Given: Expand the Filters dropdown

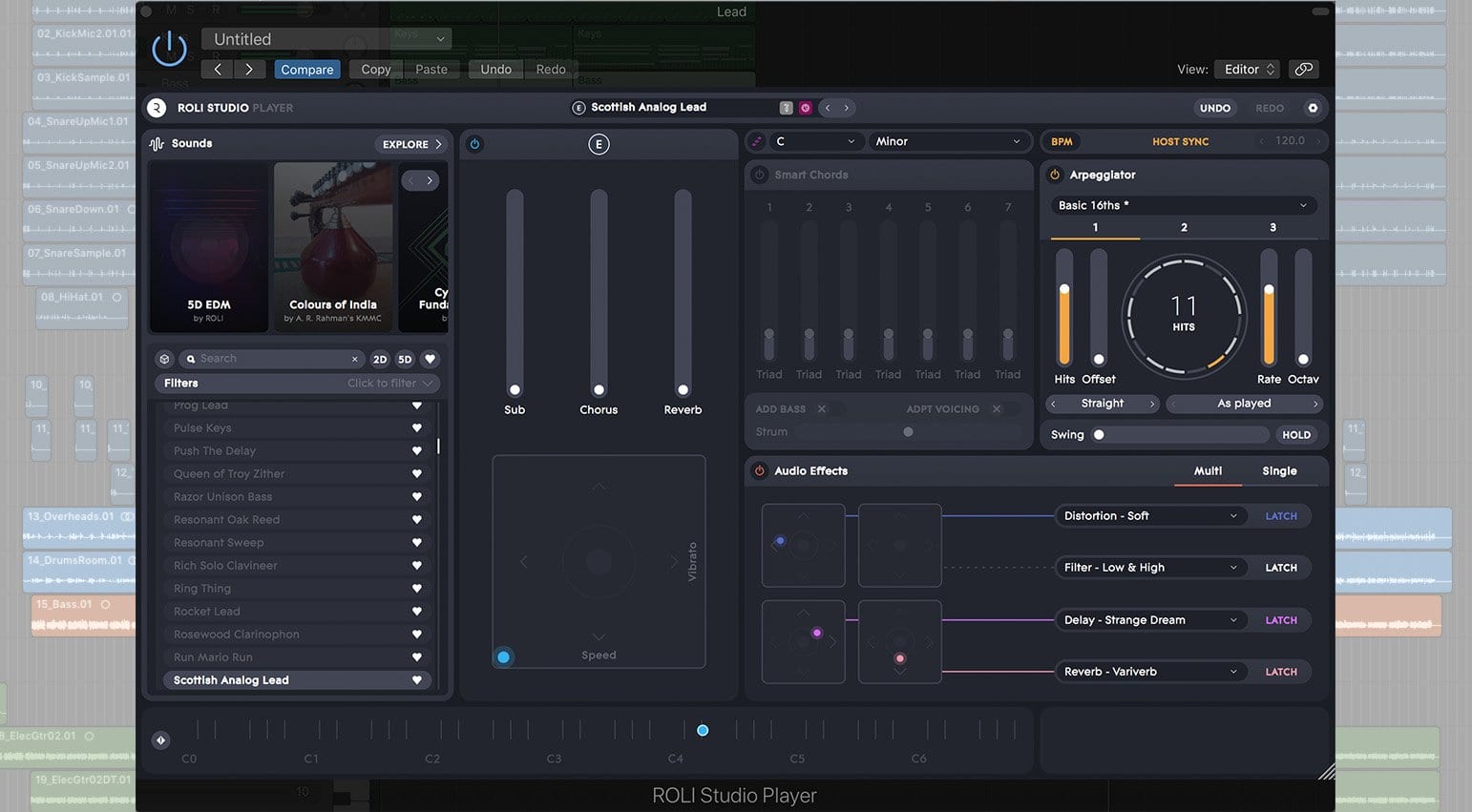Looking at the screenshot, I should click(x=297, y=383).
